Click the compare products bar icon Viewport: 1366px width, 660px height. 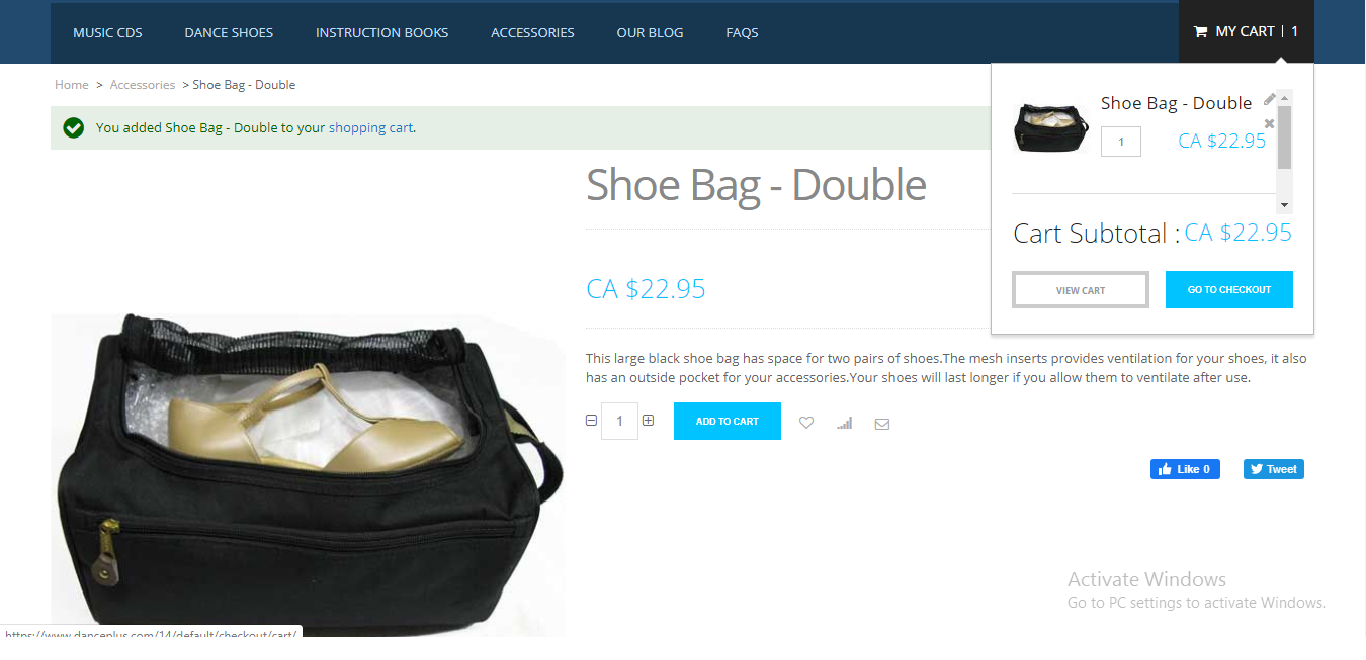tap(845, 423)
